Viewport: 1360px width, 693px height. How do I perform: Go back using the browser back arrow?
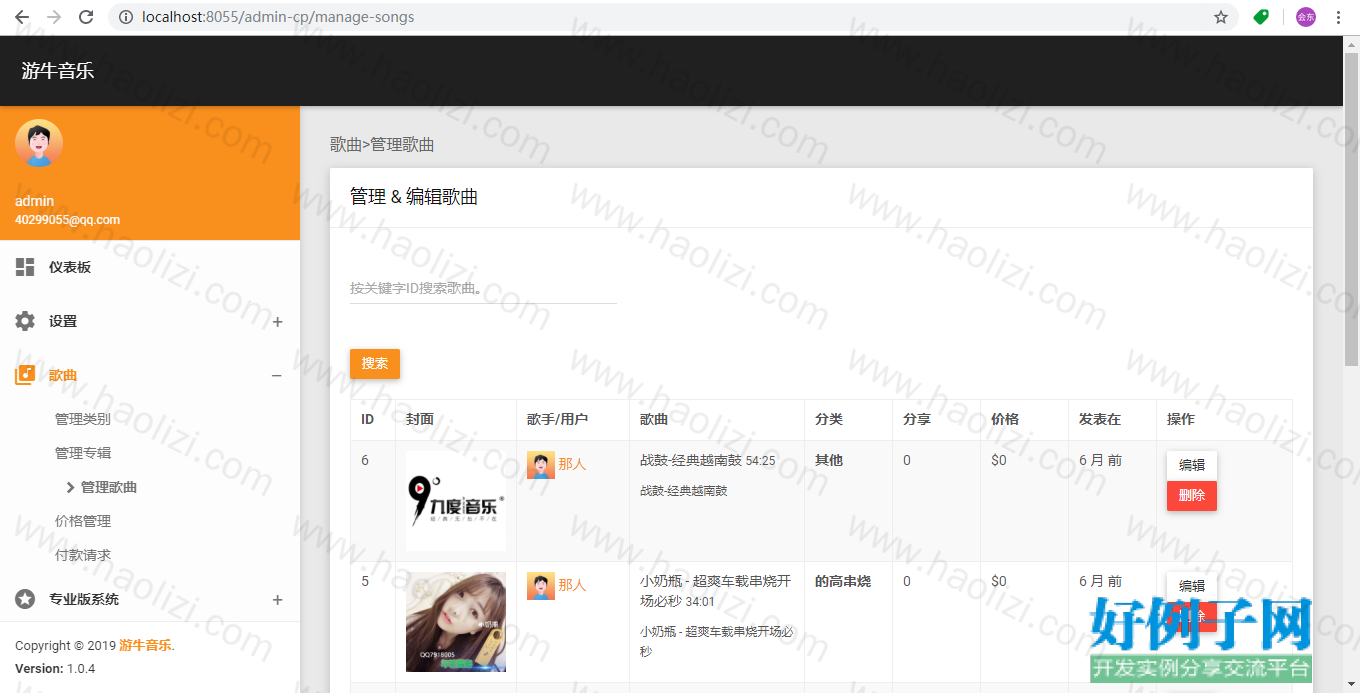tap(22, 17)
